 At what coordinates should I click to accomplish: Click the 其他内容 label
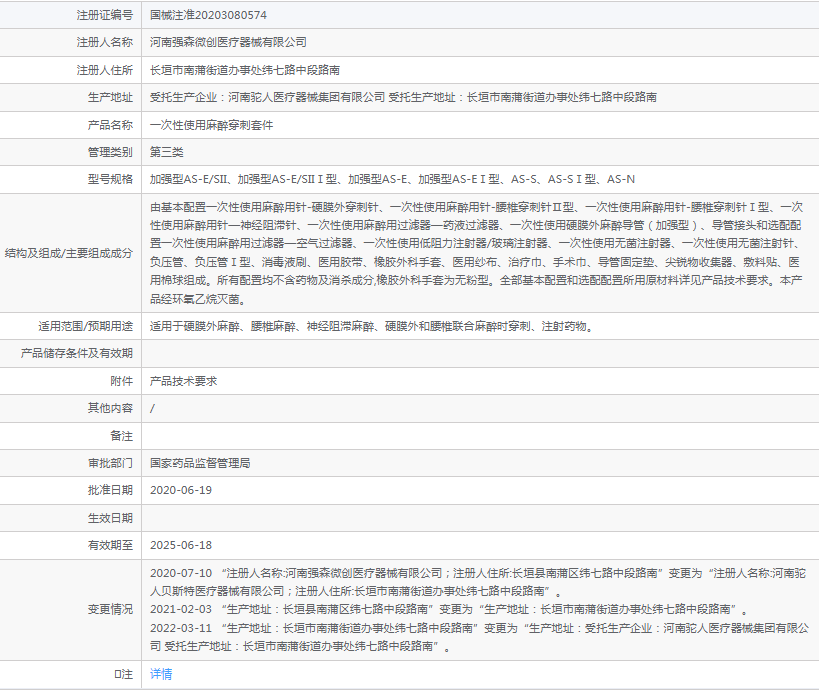tap(110, 408)
